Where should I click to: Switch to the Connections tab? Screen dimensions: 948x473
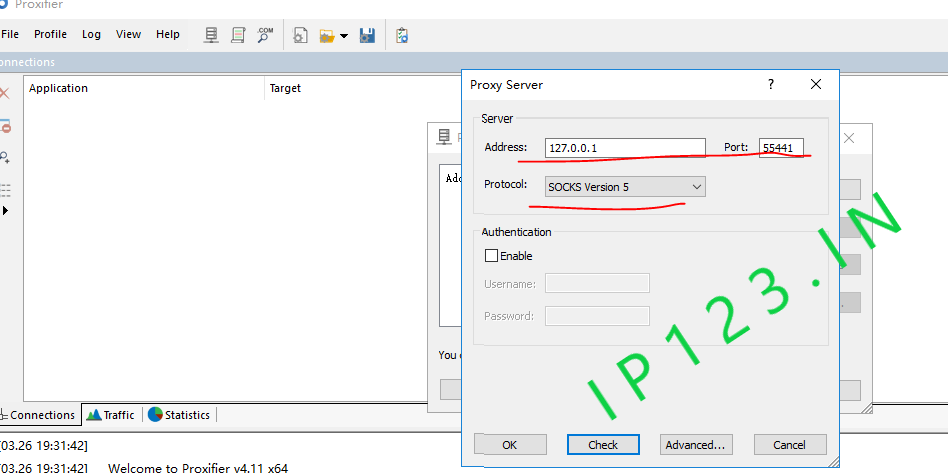click(x=41, y=415)
